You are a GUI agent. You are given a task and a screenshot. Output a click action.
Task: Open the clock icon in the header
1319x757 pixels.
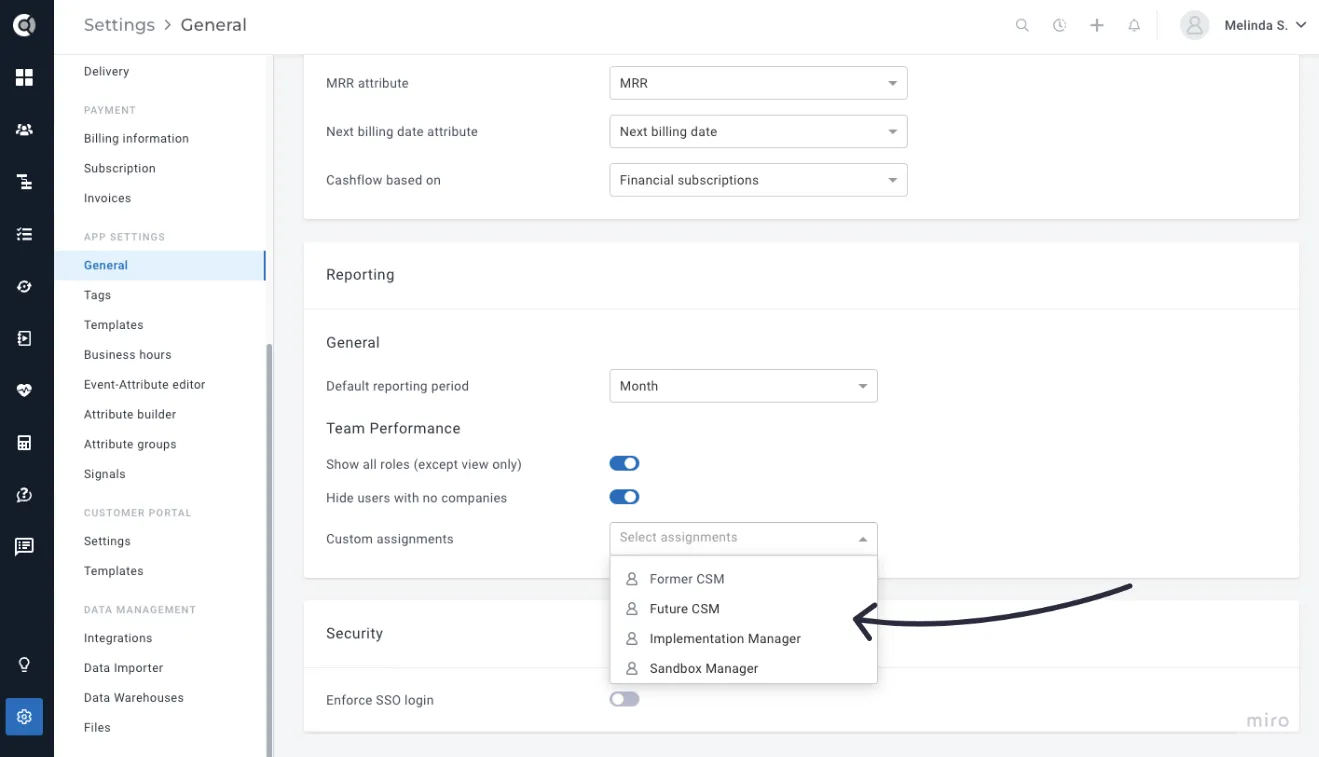click(x=1059, y=26)
